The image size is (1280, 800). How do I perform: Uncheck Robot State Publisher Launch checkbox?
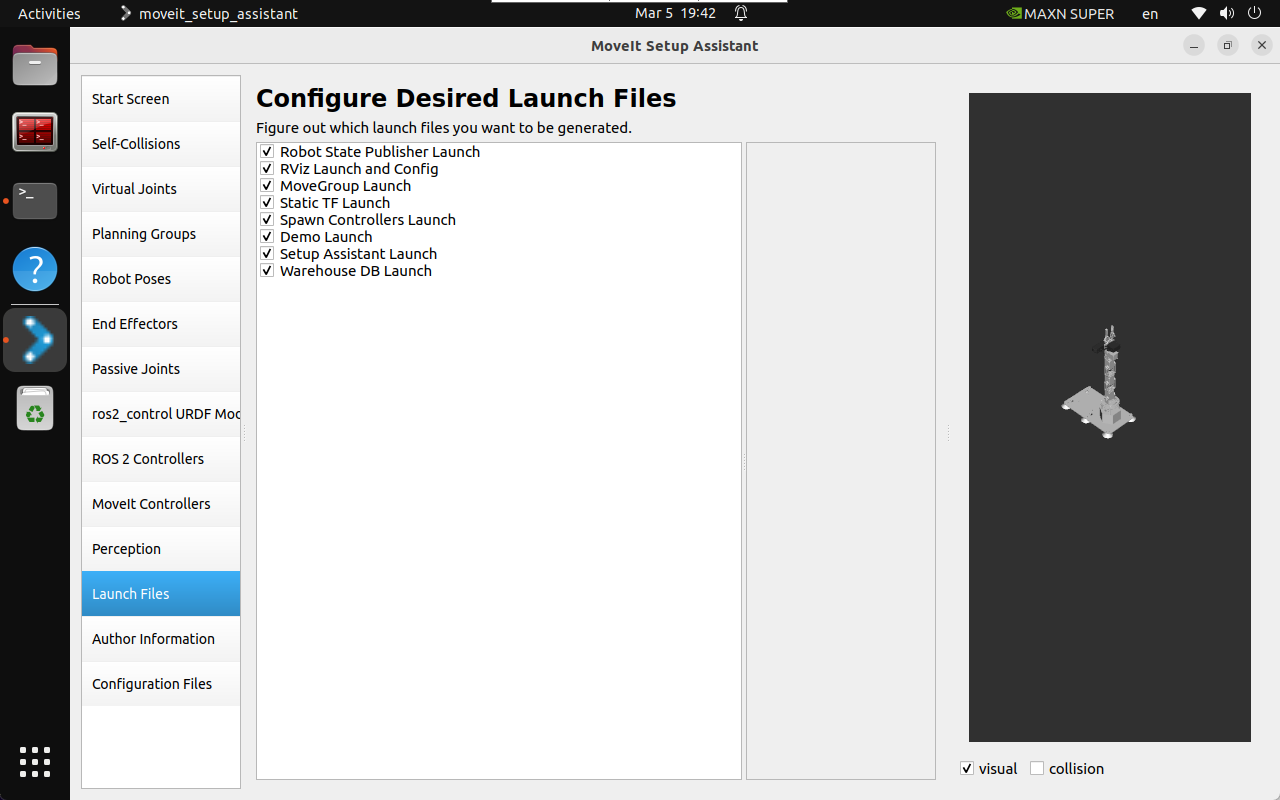267,152
